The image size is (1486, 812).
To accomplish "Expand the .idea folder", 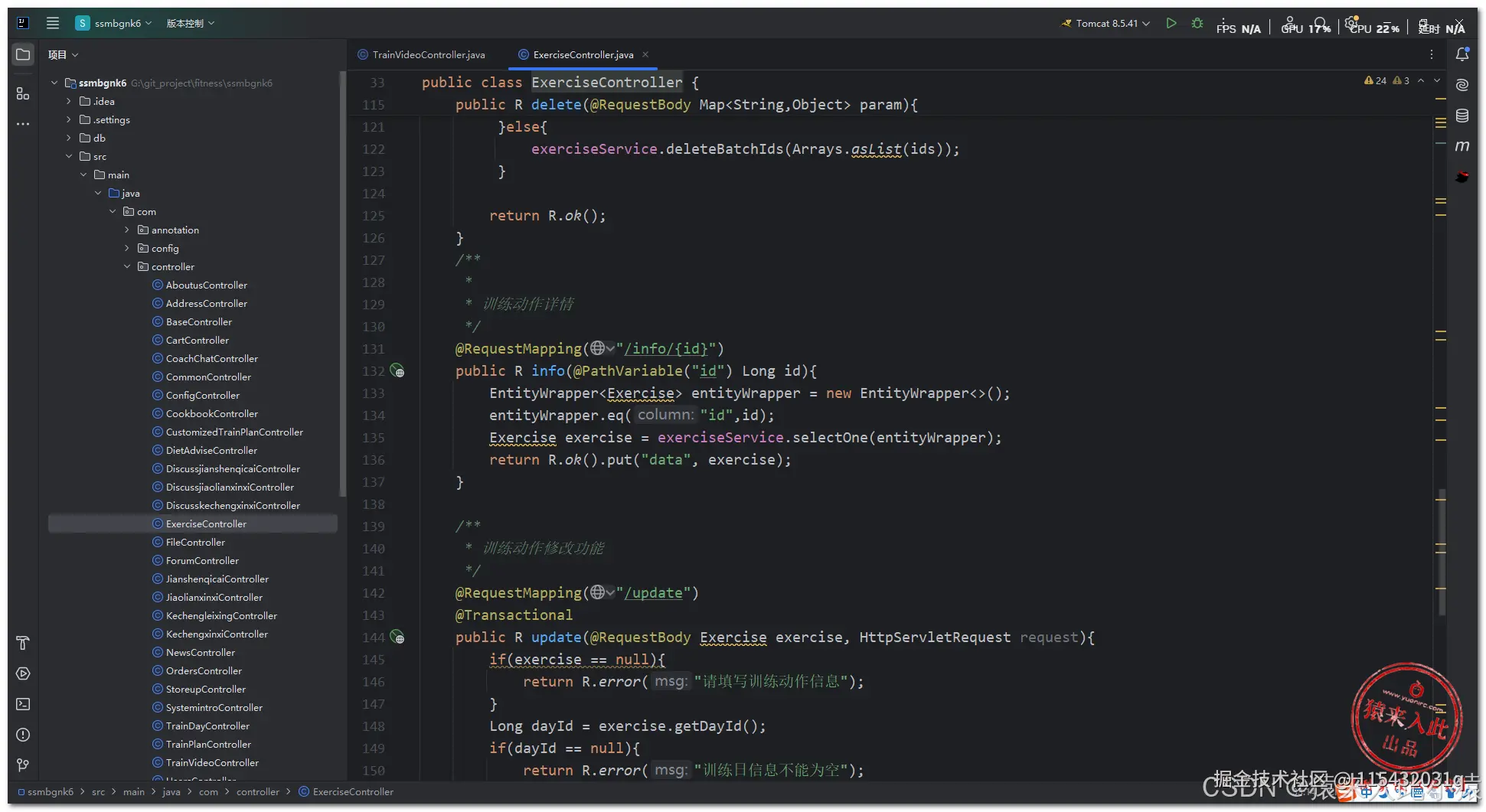I will pos(69,101).
